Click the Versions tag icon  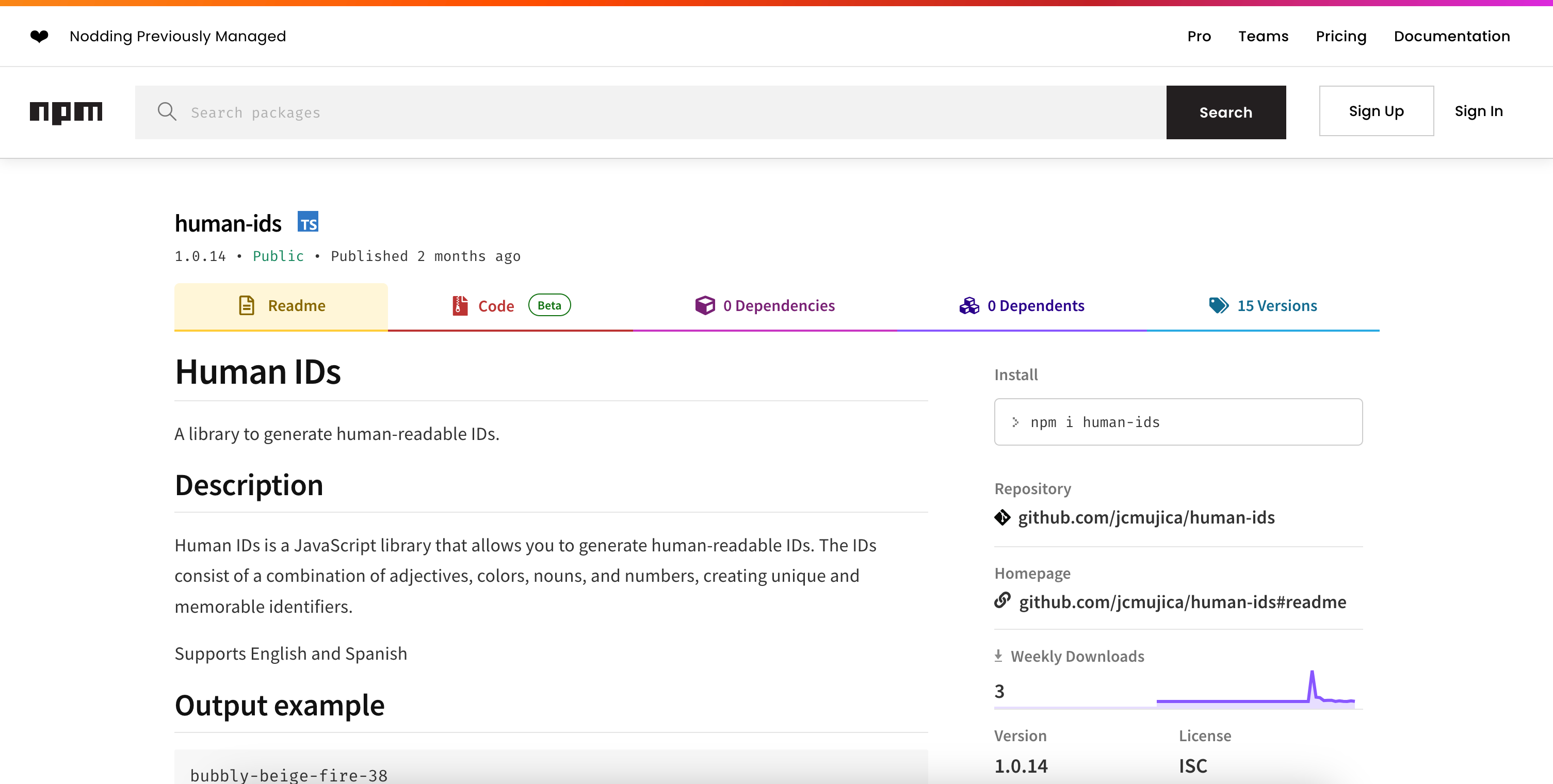pyautogui.click(x=1218, y=305)
